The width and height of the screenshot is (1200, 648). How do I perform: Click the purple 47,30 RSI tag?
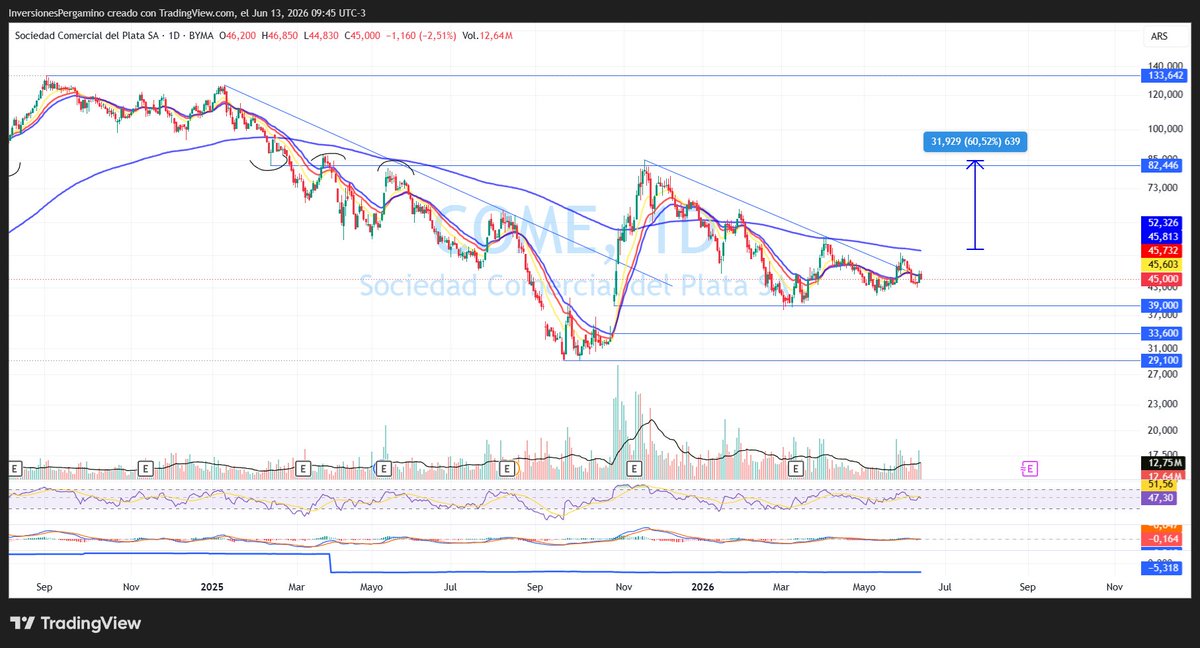click(1161, 496)
